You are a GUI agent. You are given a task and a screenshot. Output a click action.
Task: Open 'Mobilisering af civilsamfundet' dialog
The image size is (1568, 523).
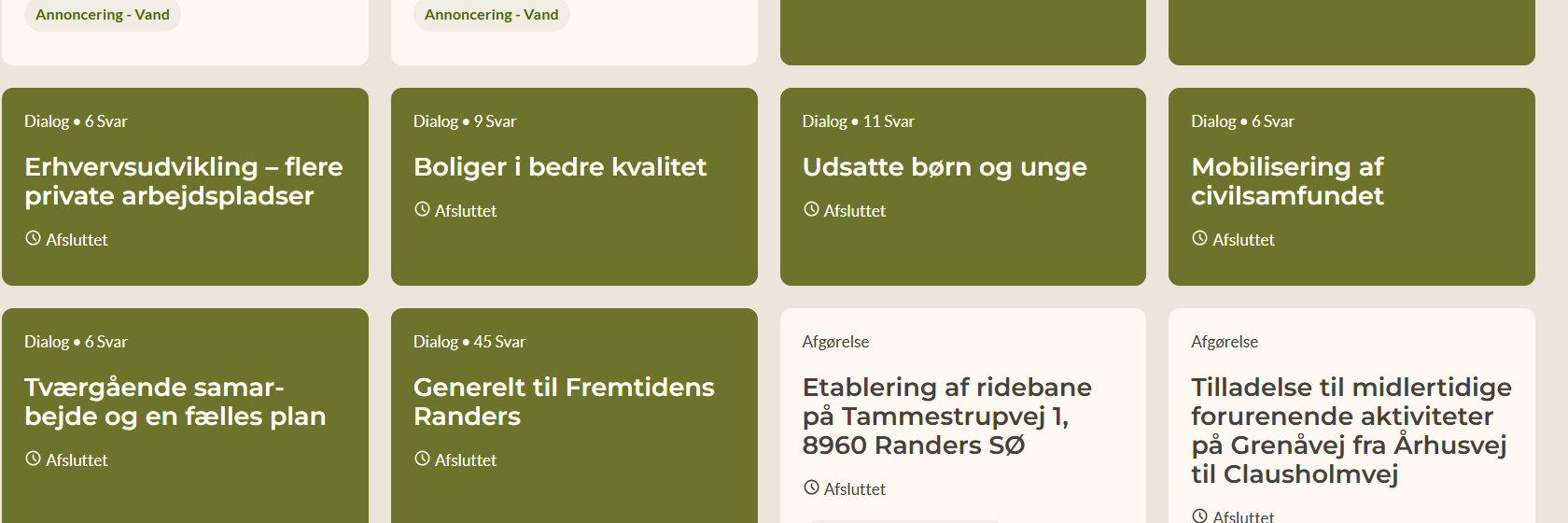click(1287, 181)
